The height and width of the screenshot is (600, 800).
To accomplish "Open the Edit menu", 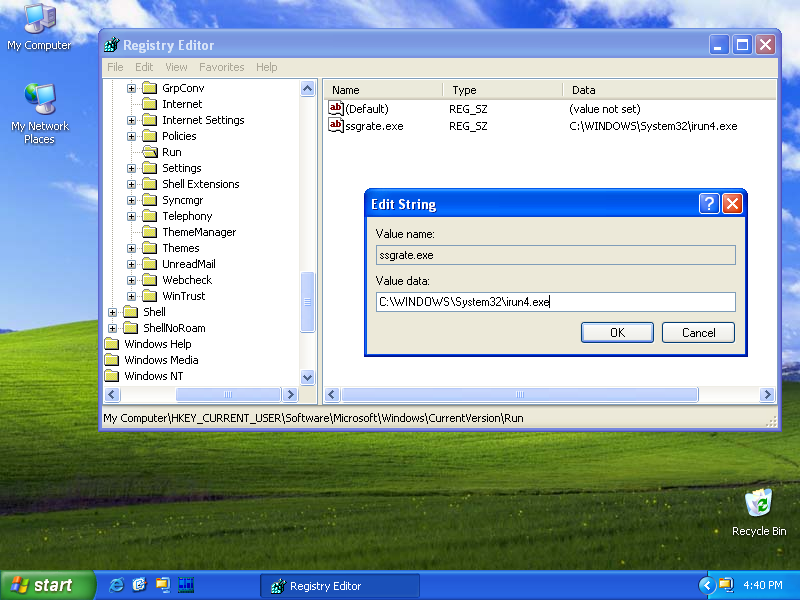I will pos(144,67).
